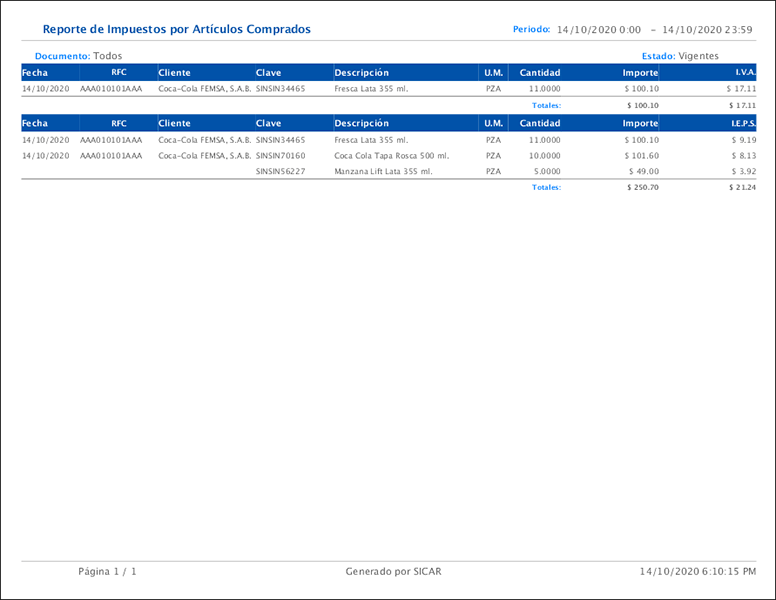Screen dimensions: 776x600
Task: Click the 10.0000 quantity cell
Action: coord(544,156)
